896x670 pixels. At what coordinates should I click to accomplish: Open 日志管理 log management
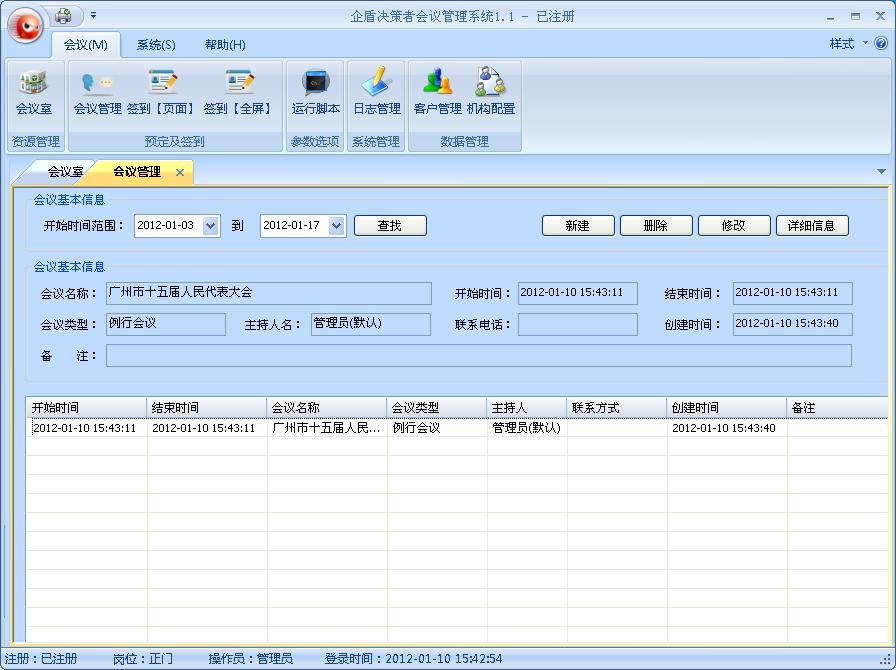(376, 92)
